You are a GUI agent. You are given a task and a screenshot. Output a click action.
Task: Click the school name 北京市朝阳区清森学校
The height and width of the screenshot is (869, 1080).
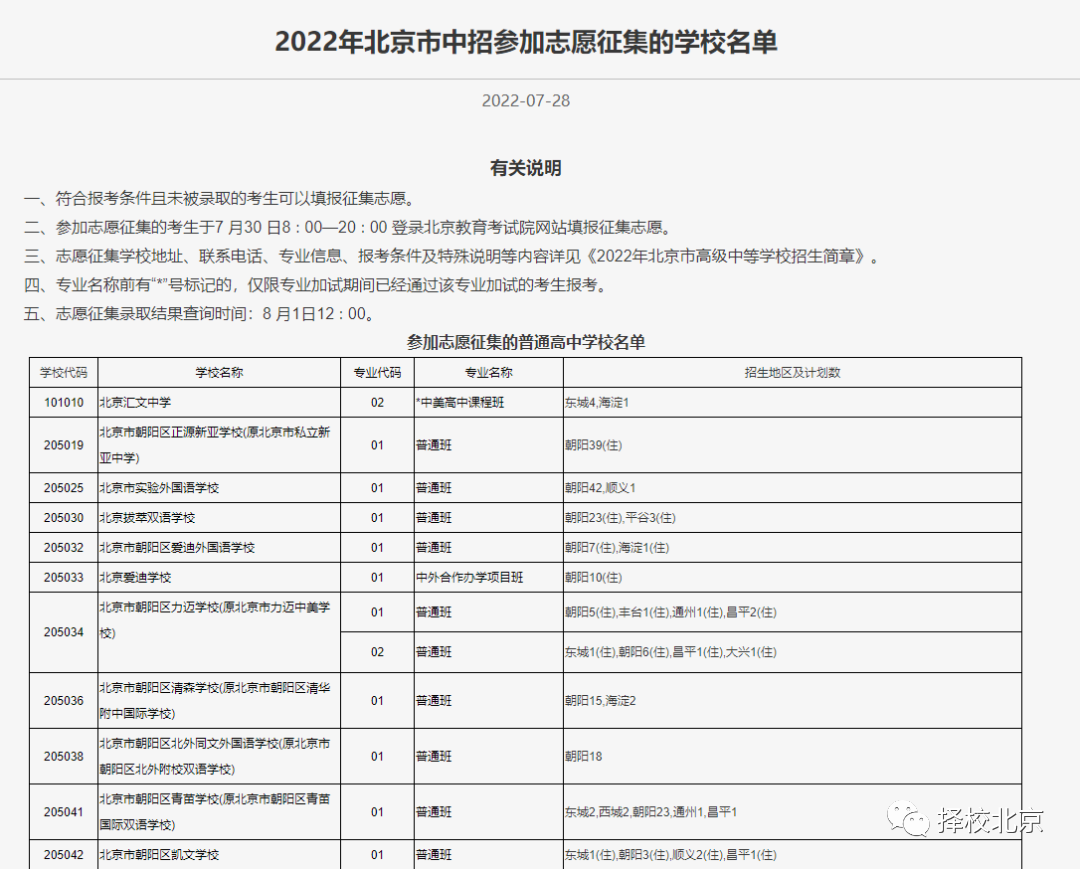tap(214, 700)
